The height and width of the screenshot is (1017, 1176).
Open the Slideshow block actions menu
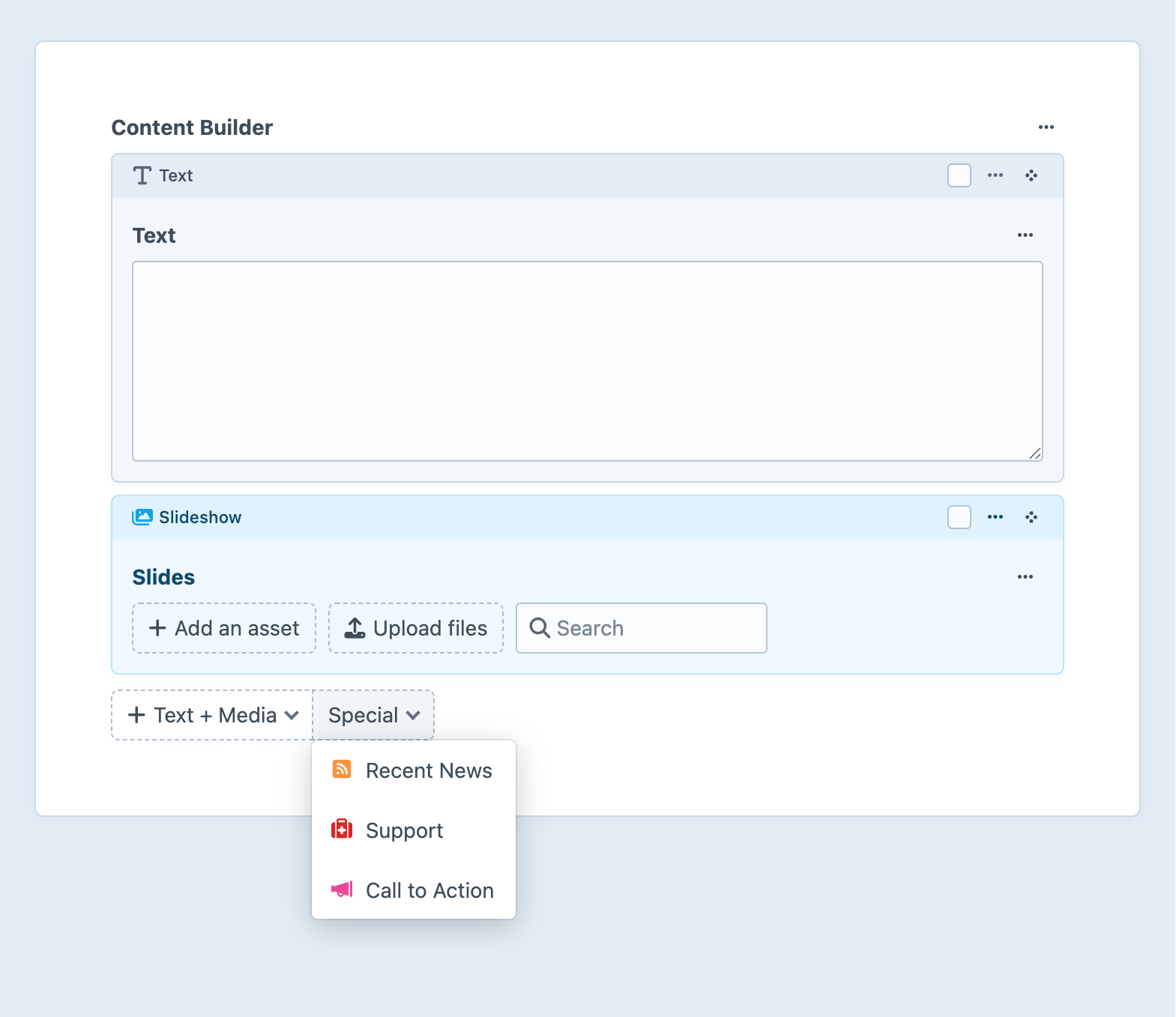pyautogui.click(x=995, y=517)
